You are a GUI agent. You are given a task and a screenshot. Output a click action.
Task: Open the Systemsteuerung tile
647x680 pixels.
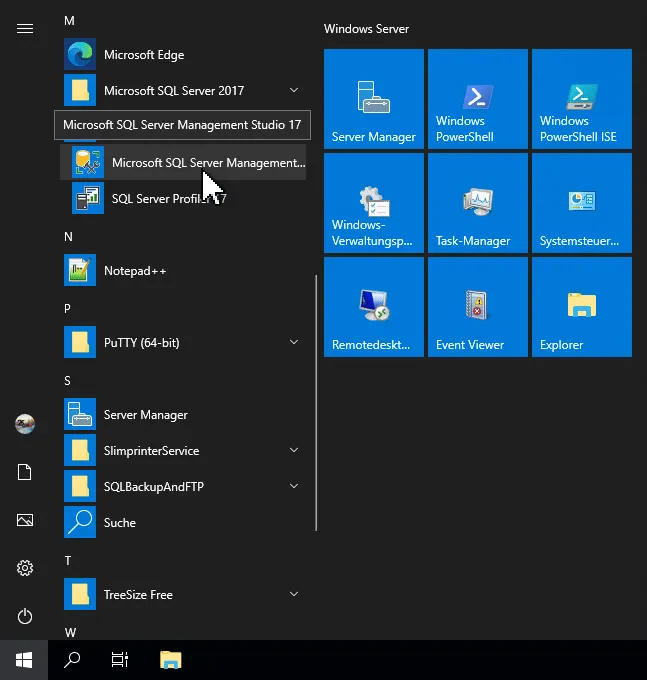pos(582,203)
